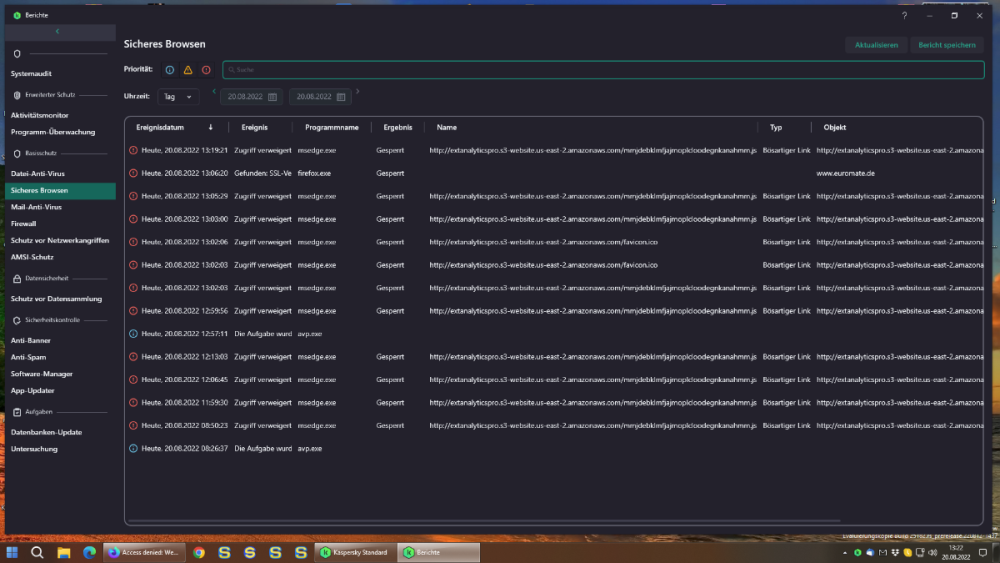Click the Bericht speichern button
Screen dimensions: 1000x563
[946, 45]
